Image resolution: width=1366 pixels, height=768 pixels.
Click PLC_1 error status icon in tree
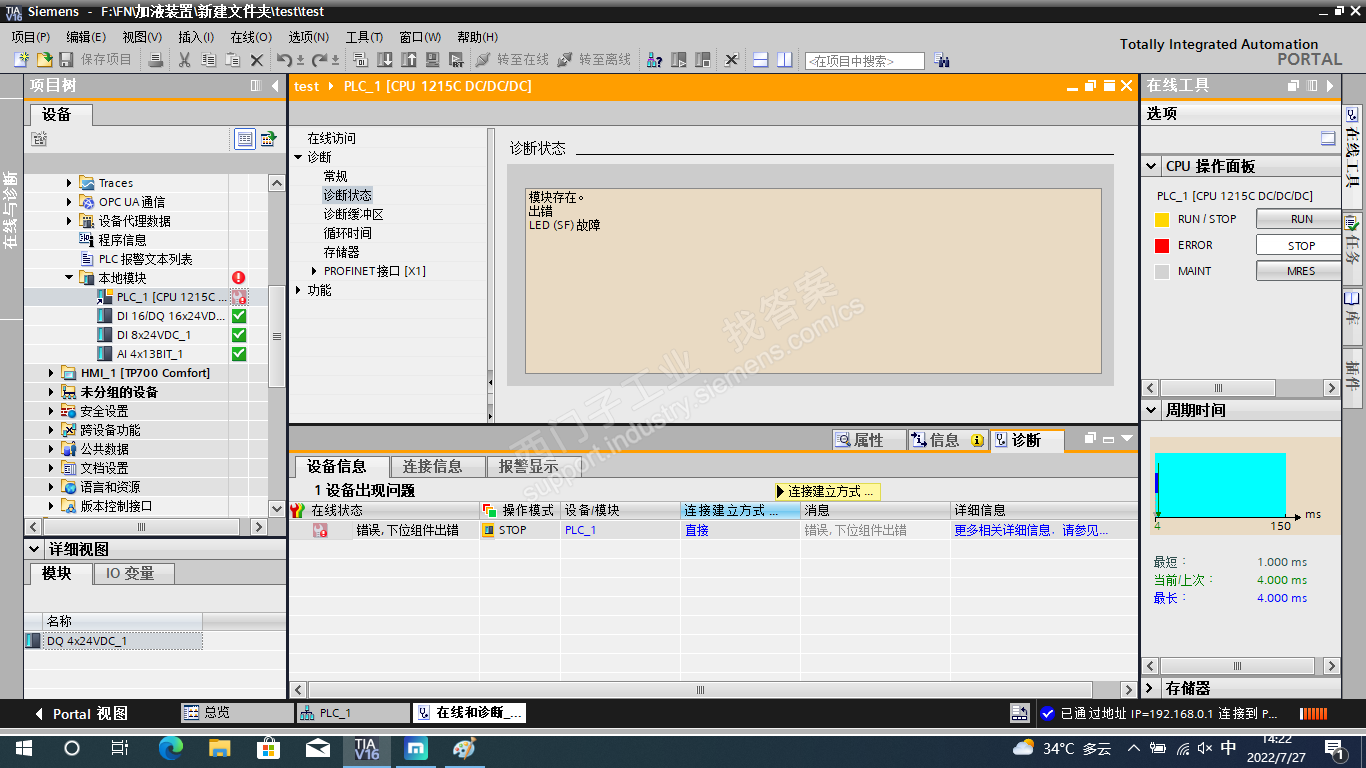[x=239, y=297]
